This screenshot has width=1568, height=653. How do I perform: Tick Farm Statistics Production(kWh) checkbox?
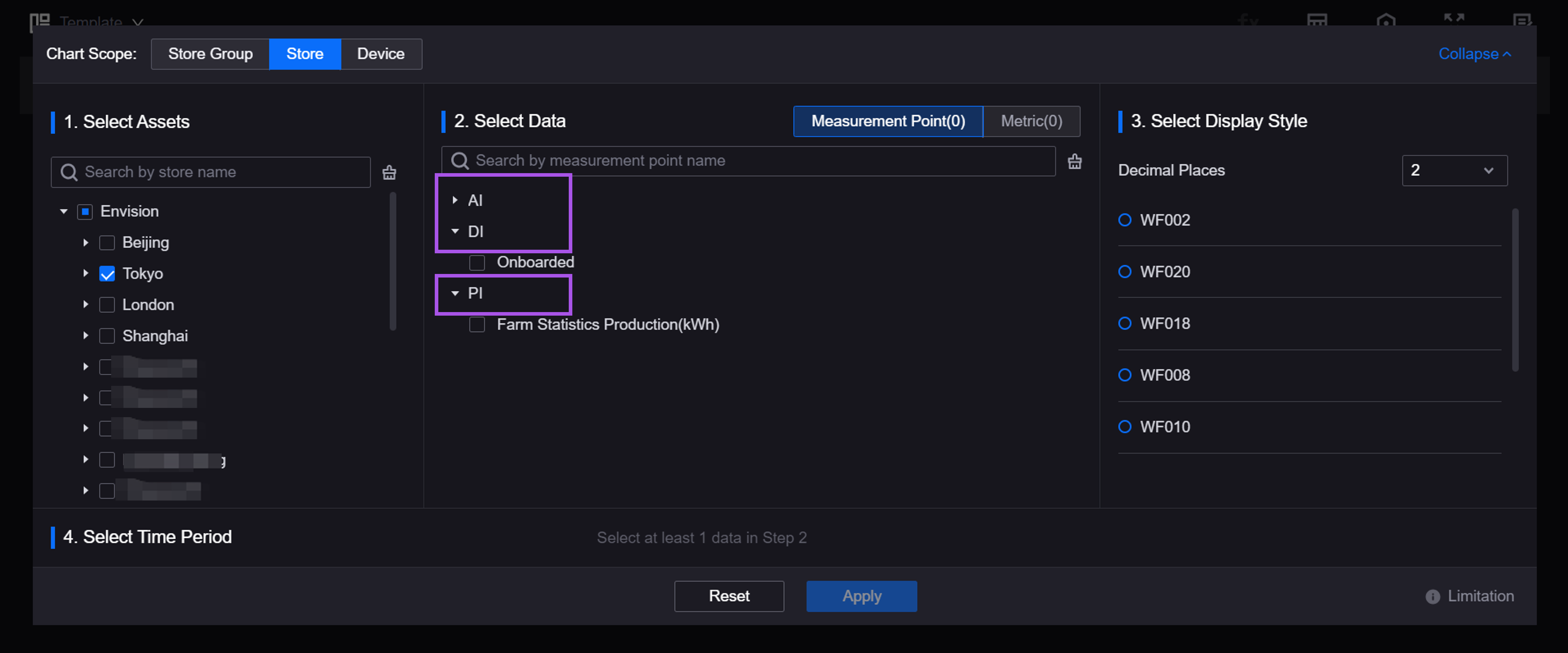(x=477, y=325)
